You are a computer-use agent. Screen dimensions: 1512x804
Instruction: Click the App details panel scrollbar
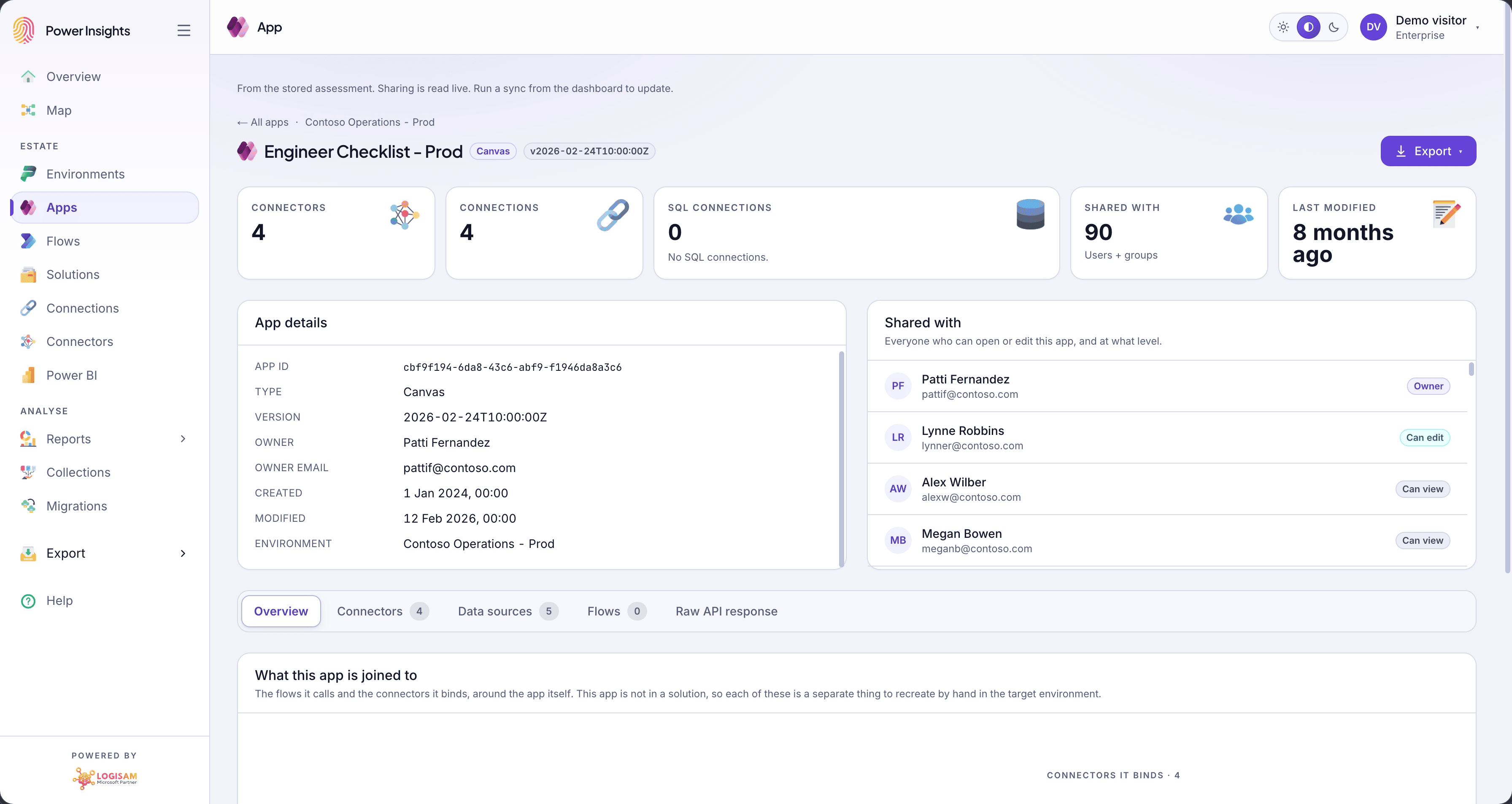click(x=841, y=459)
